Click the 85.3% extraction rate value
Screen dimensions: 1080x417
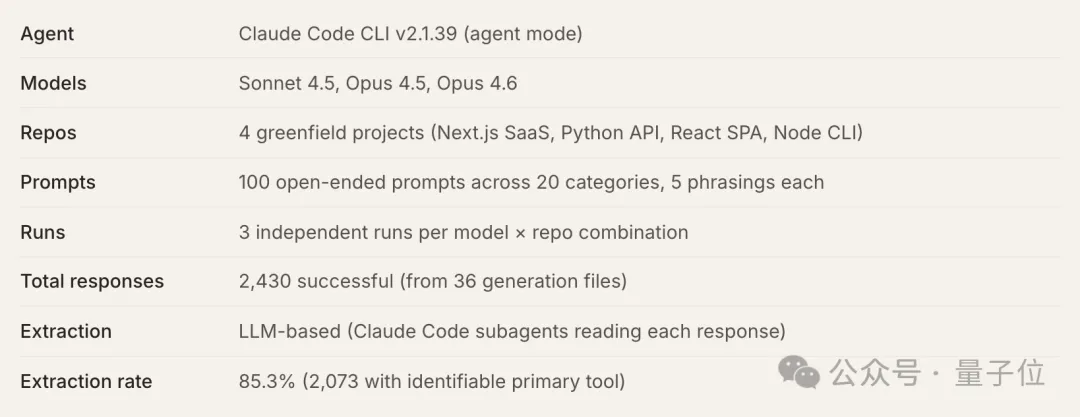[432, 381]
